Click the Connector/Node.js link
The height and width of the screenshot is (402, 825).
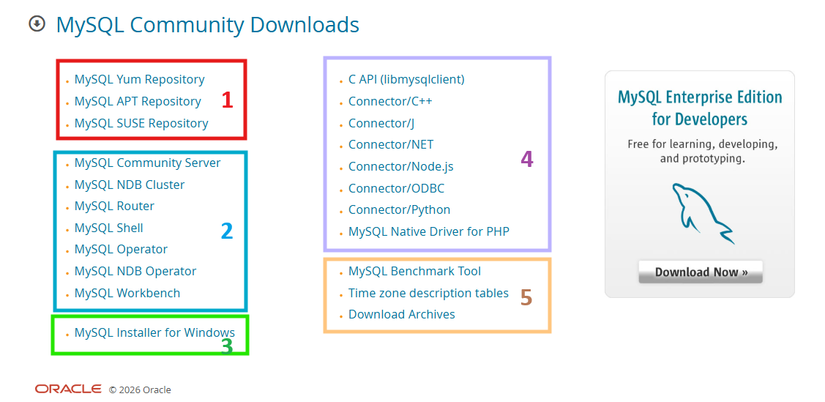click(x=401, y=166)
